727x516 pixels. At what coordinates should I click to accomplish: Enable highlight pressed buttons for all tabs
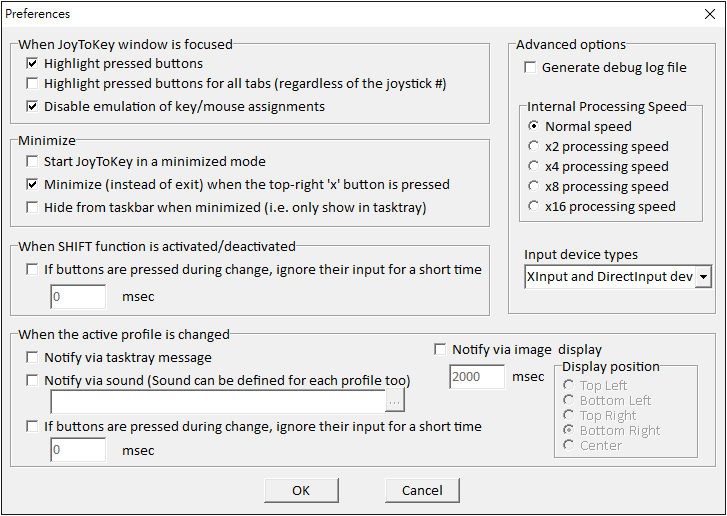[34, 84]
